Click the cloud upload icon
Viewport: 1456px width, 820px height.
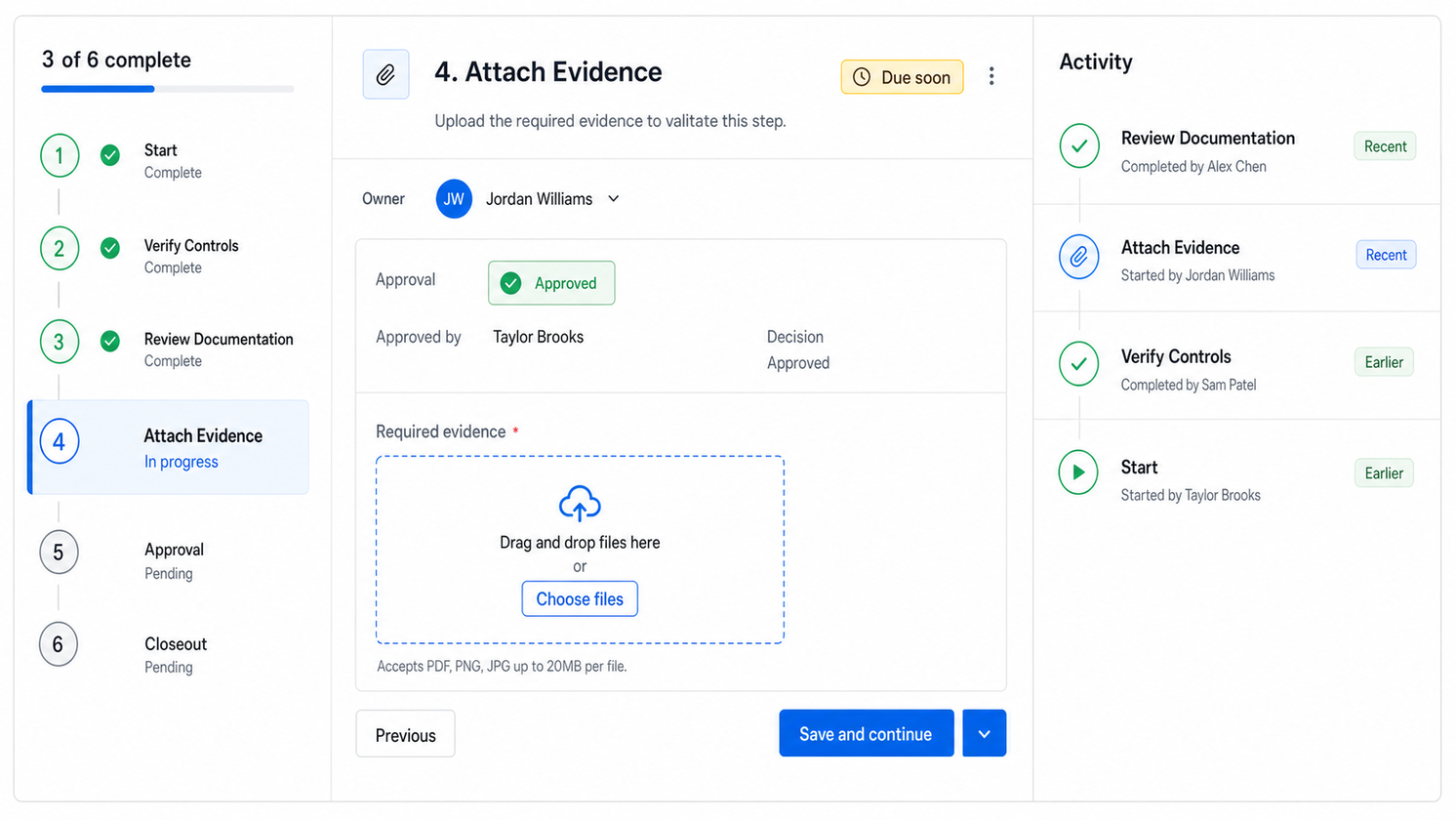(580, 504)
